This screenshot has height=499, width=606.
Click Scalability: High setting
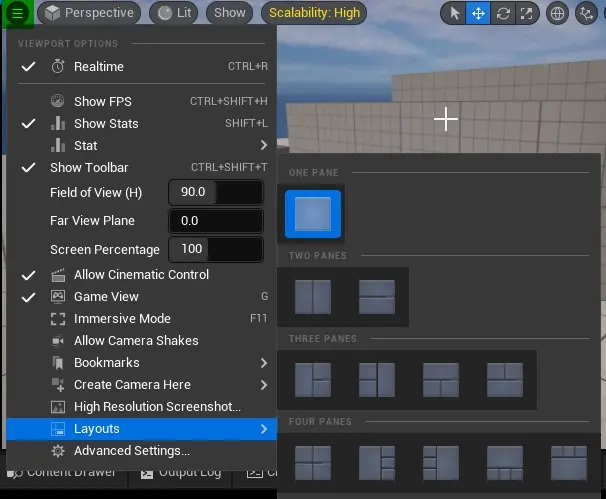click(314, 13)
